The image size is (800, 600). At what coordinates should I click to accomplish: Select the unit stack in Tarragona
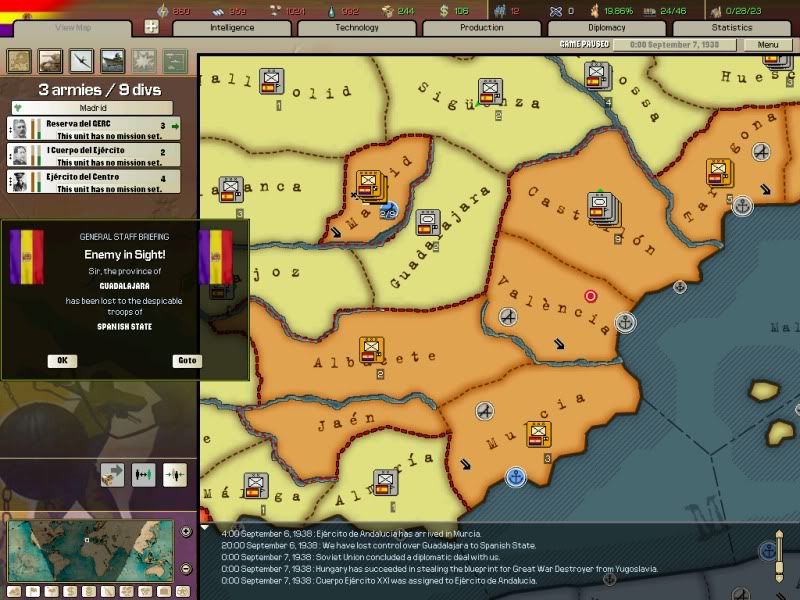pos(719,173)
